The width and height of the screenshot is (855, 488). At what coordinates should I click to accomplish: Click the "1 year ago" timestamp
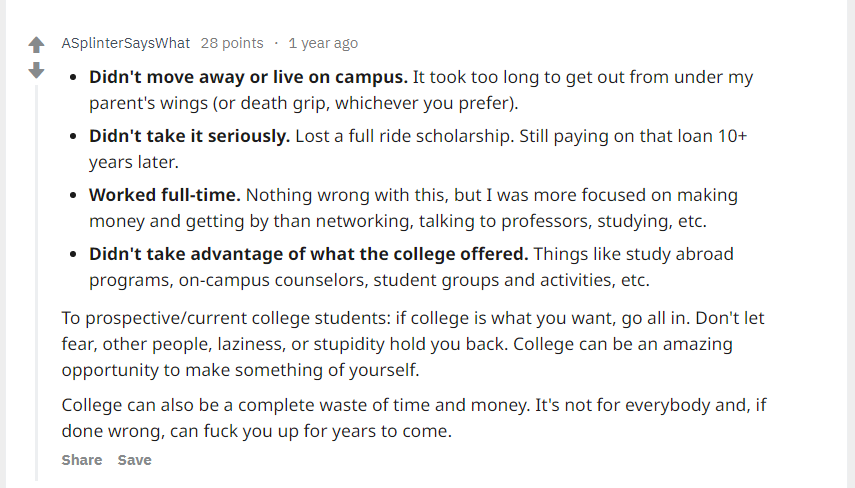click(322, 43)
